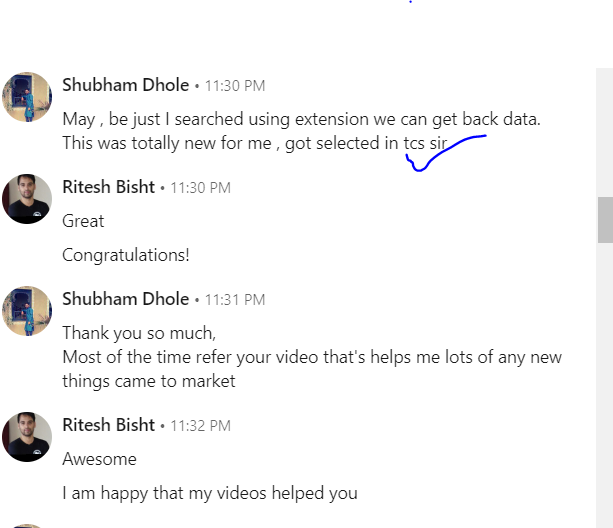Select the "Awesome" message
Image resolution: width=613 pixels, height=528 pixels.
coord(99,459)
